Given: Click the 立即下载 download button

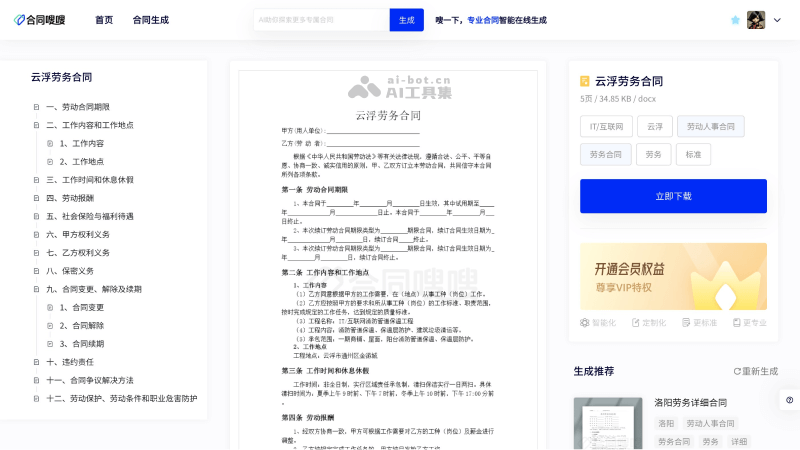Looking at the screenshot, I should [x=673, y=196].
